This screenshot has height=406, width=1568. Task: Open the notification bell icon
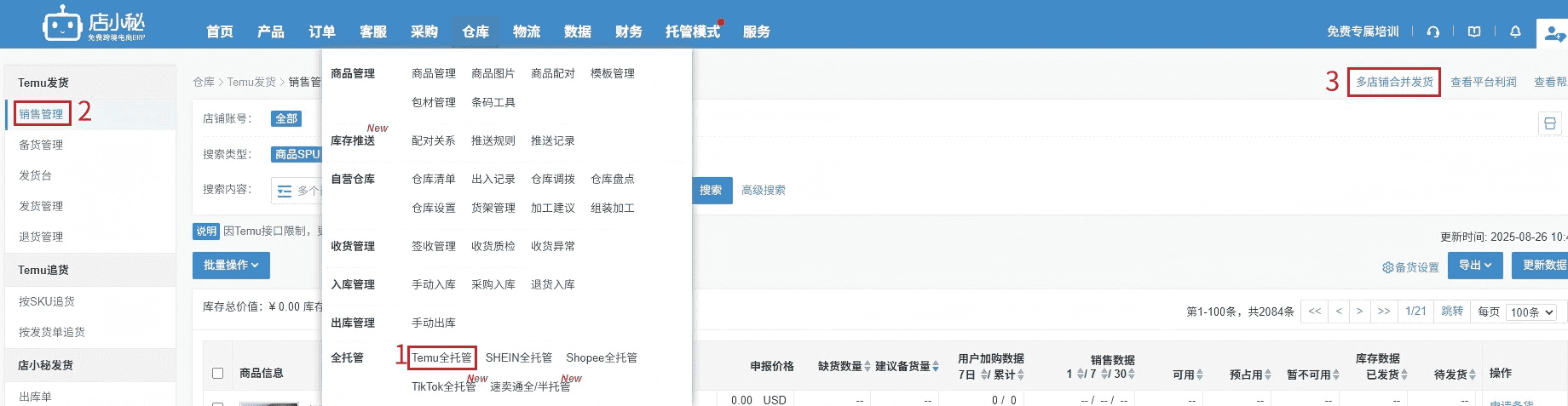click(1515, 31)
